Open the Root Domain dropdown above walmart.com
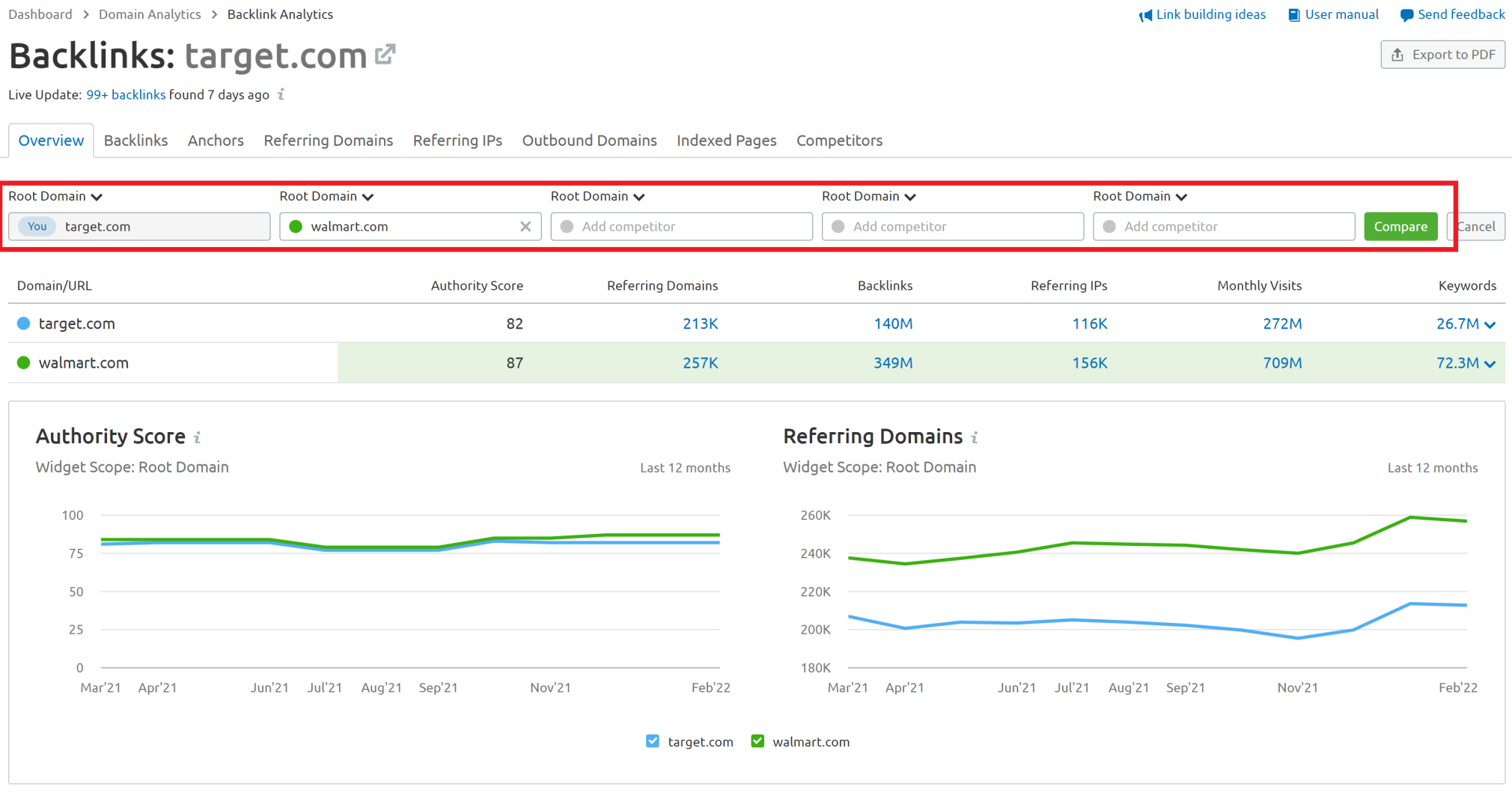 pyautogui.click(x=326, y=196)
